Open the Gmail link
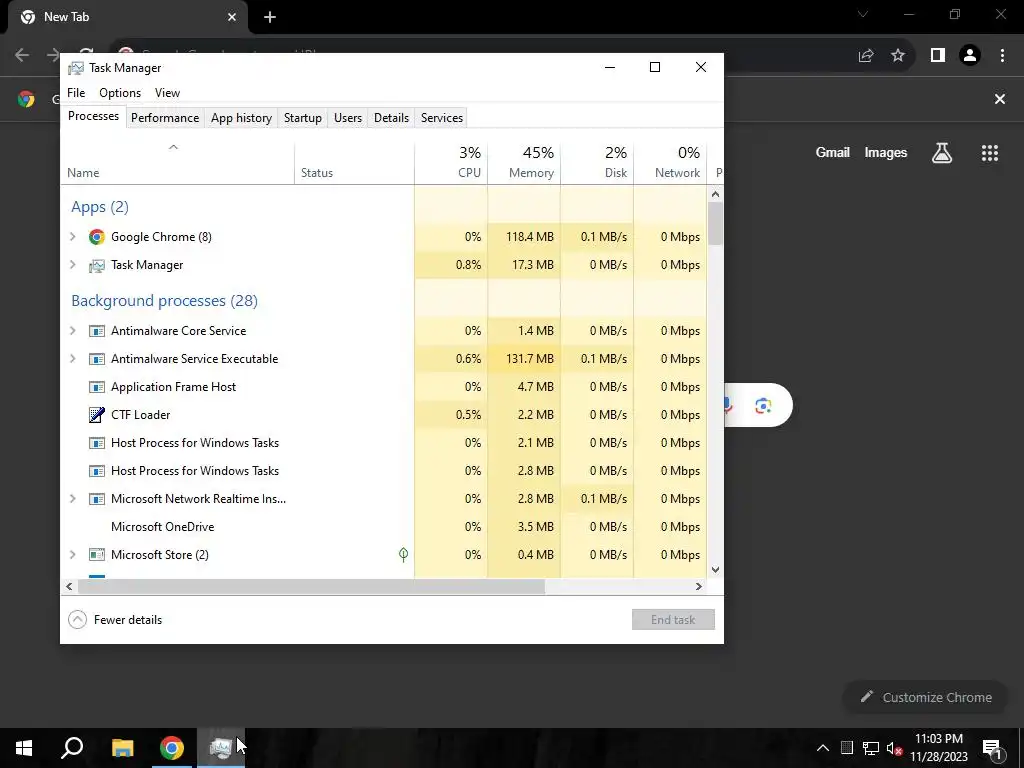Viewport: 1024px width, 768px height. (833, 152)
